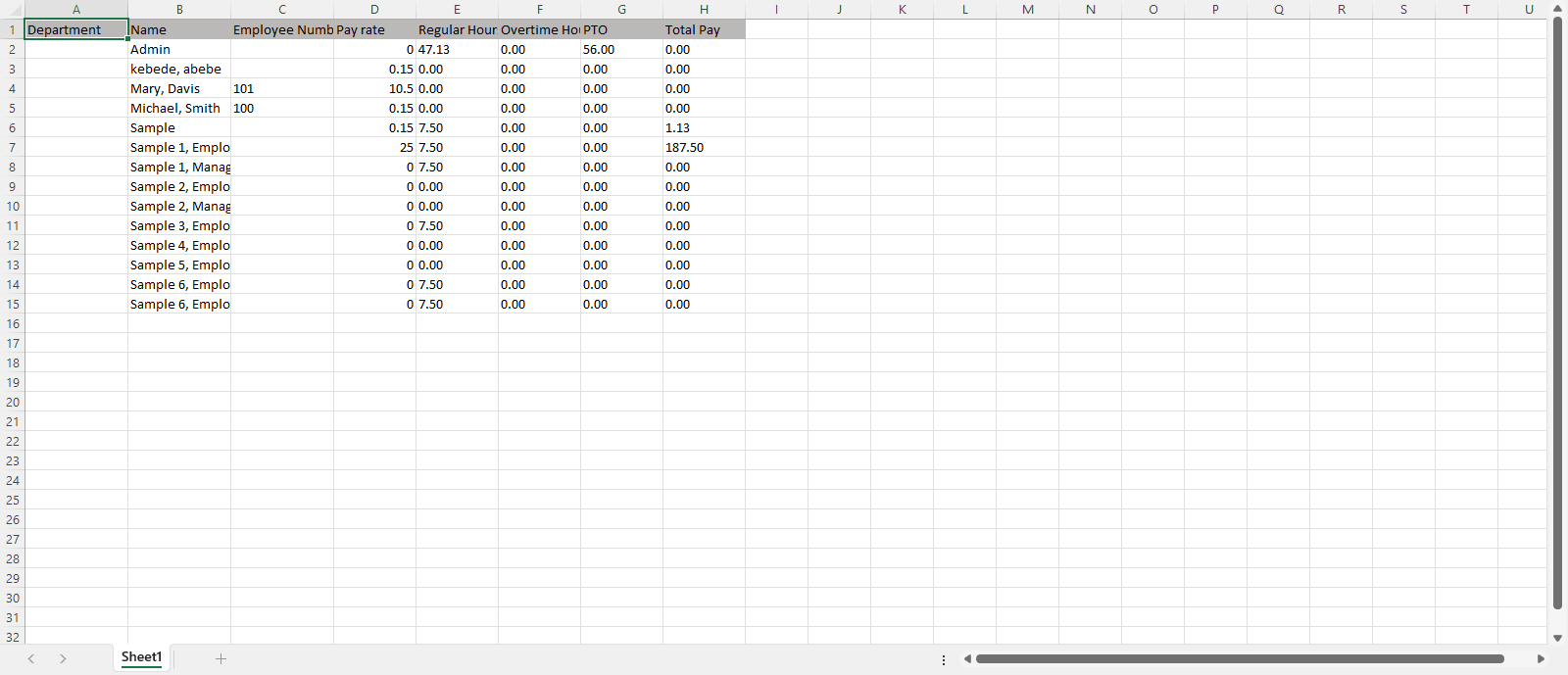
Task: Click vertical scrollbar up arrow
Action: click(1557, 8)
